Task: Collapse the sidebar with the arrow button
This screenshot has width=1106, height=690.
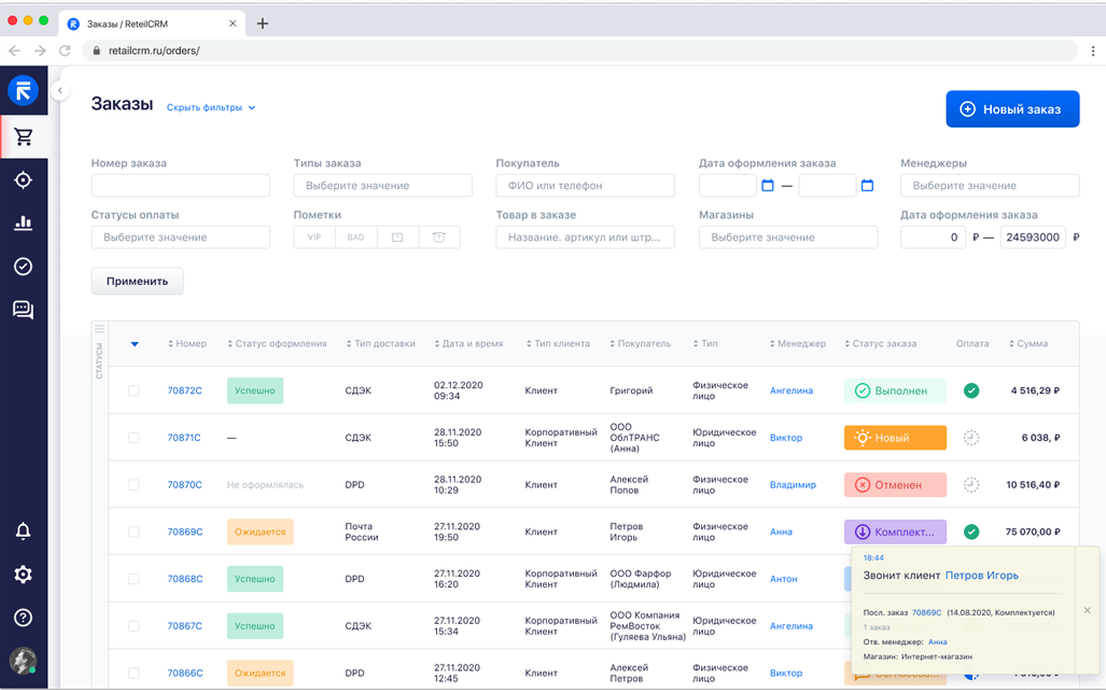Action: tap(60, 90)
